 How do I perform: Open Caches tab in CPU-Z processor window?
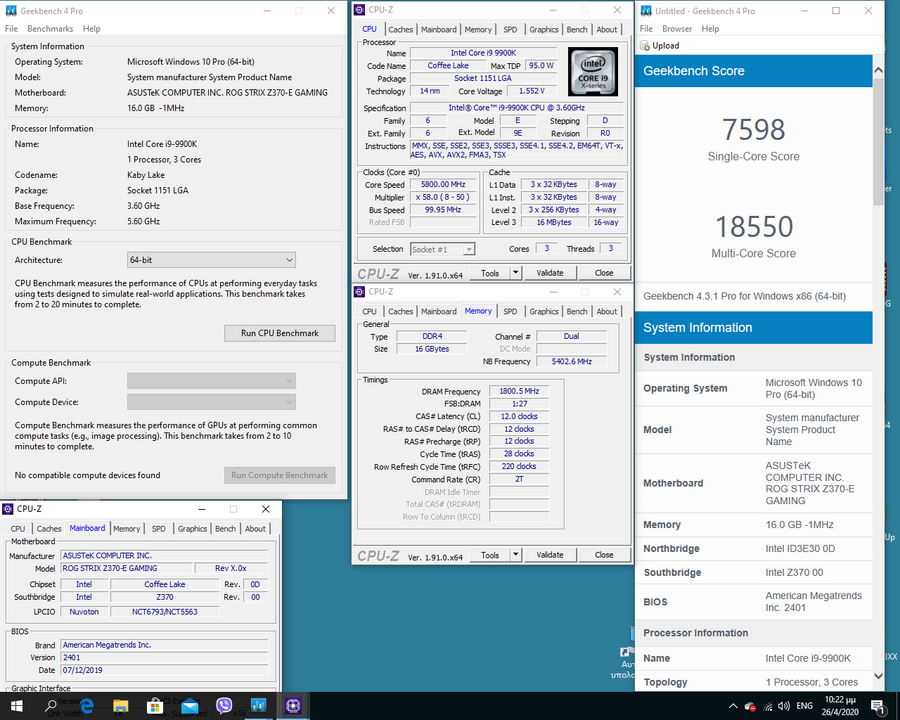pyautogui.click(x=400, y=29)
